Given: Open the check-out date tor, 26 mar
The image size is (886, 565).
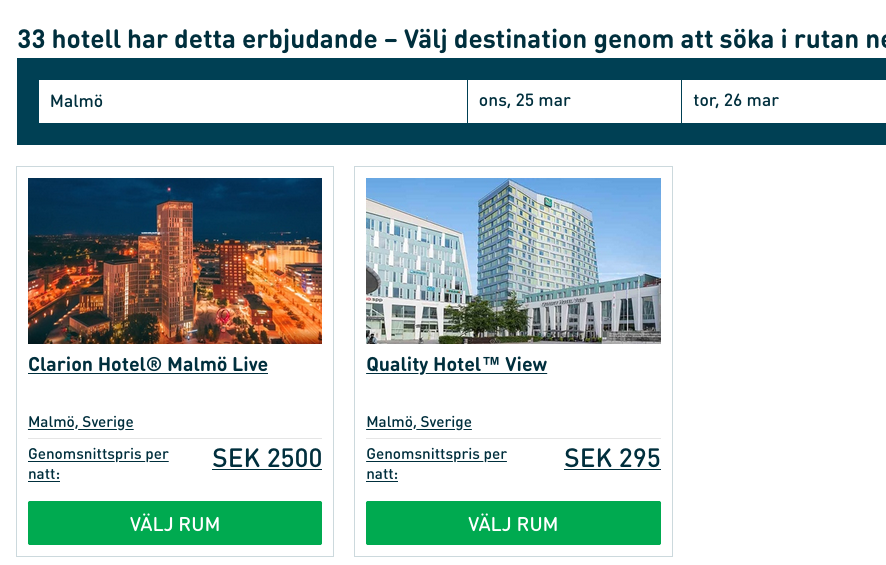Looking at the screenshot, I should point(782,101).
